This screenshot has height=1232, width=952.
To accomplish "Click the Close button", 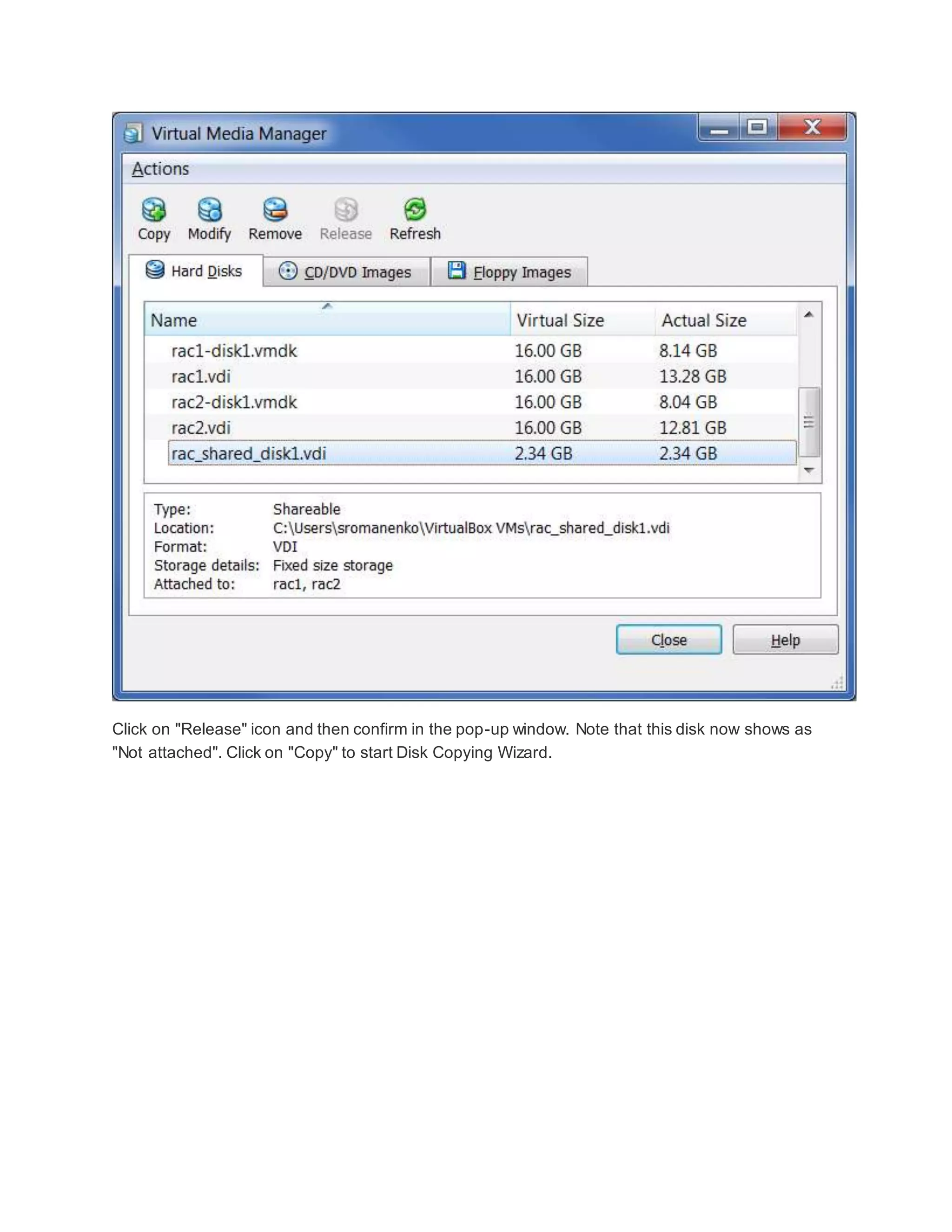I will [x=669, y=640].
